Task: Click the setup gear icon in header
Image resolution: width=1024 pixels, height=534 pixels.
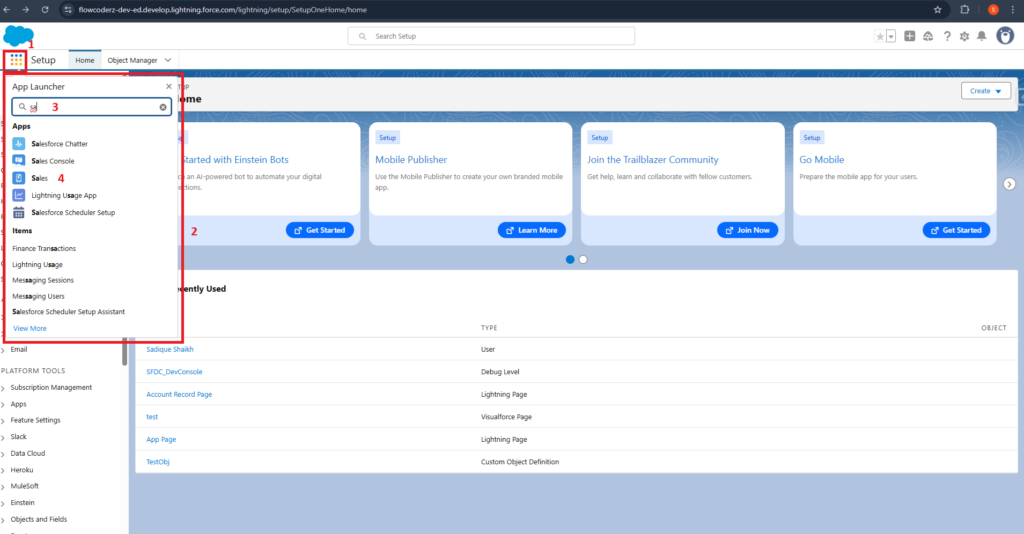Action: point(964,36)
